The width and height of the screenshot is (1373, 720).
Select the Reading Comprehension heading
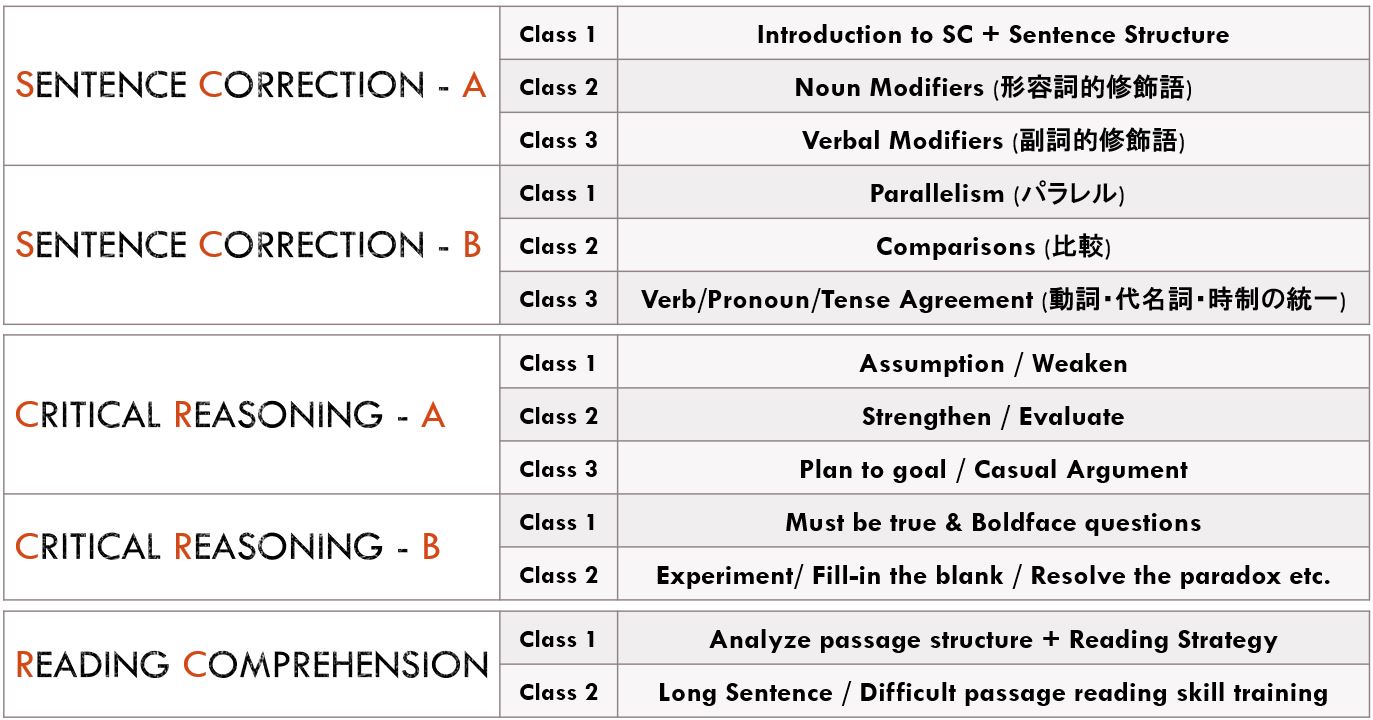(x=252, y=665)
